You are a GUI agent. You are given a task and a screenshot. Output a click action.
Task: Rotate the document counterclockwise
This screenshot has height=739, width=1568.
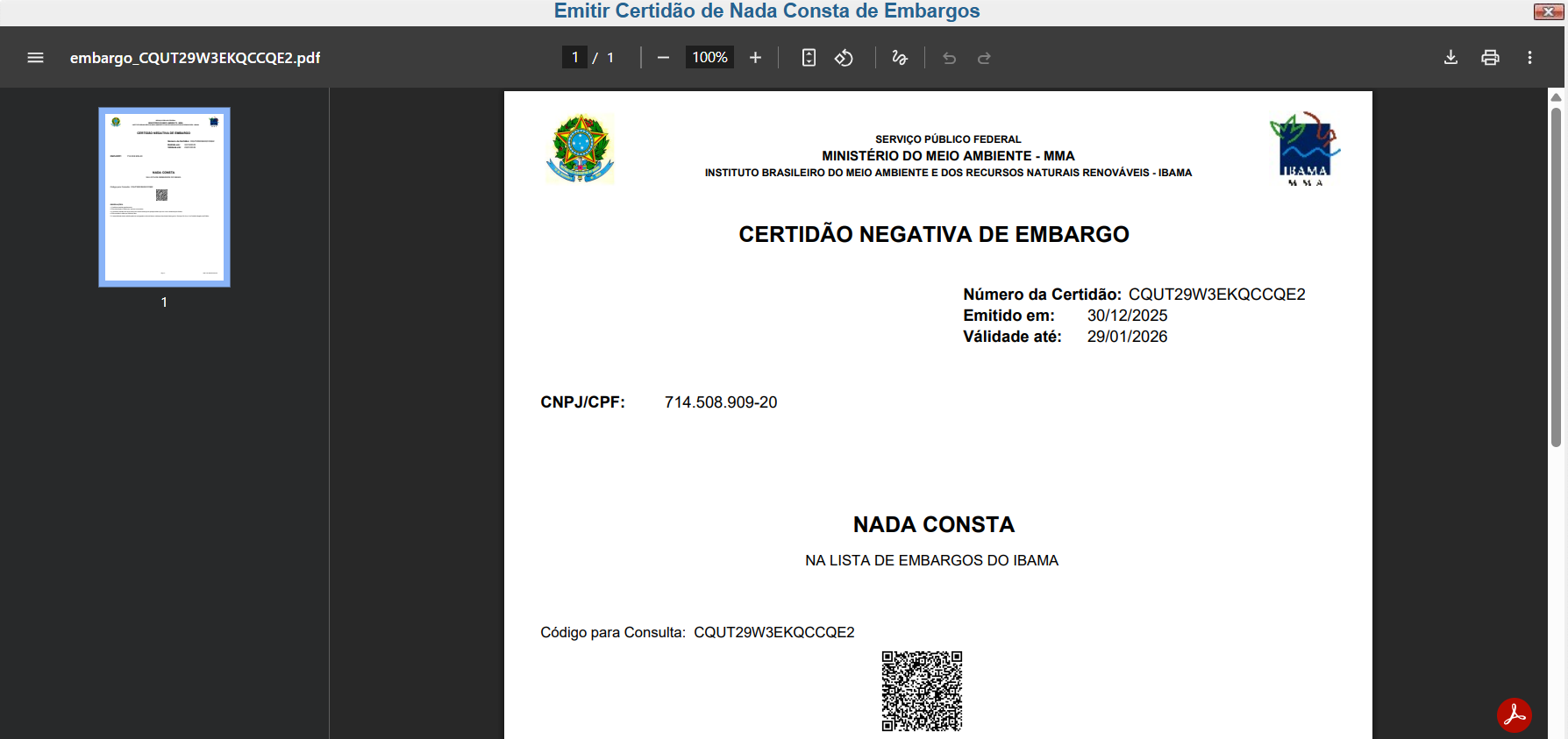(x=844, y=58)
